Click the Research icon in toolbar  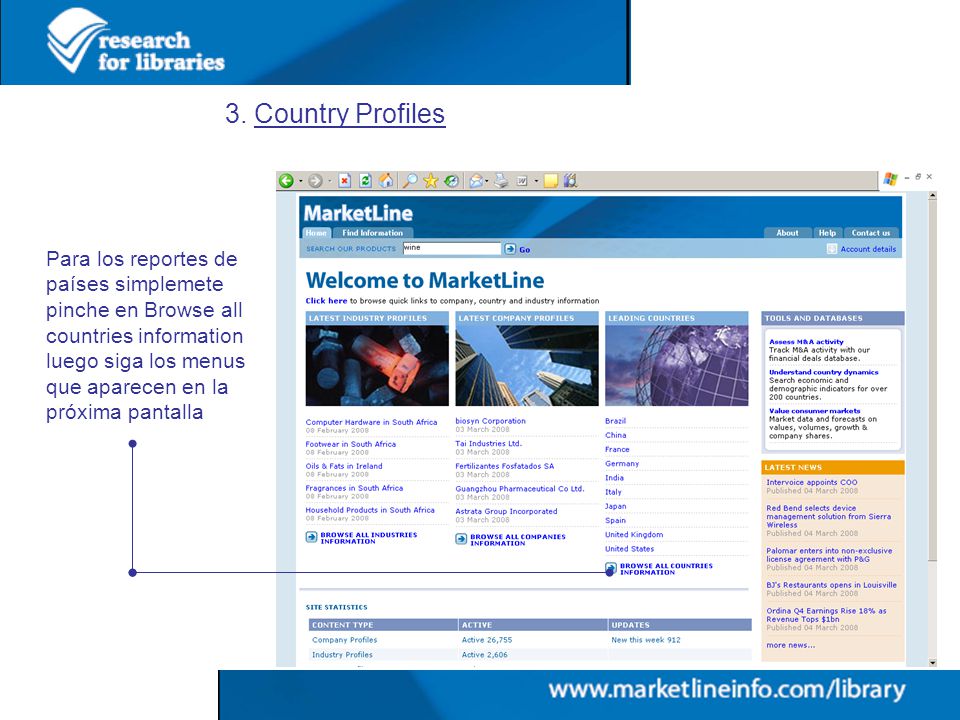coord(571,181)
